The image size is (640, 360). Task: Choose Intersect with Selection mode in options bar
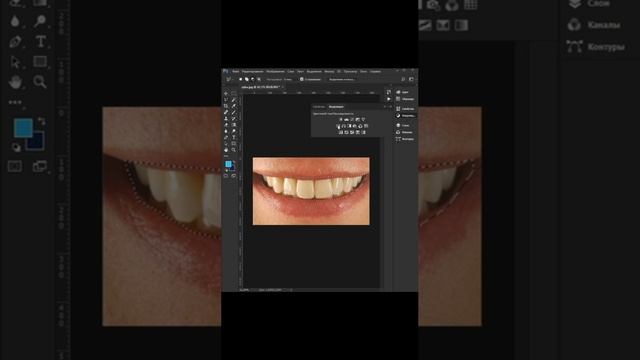pos(259,79)
